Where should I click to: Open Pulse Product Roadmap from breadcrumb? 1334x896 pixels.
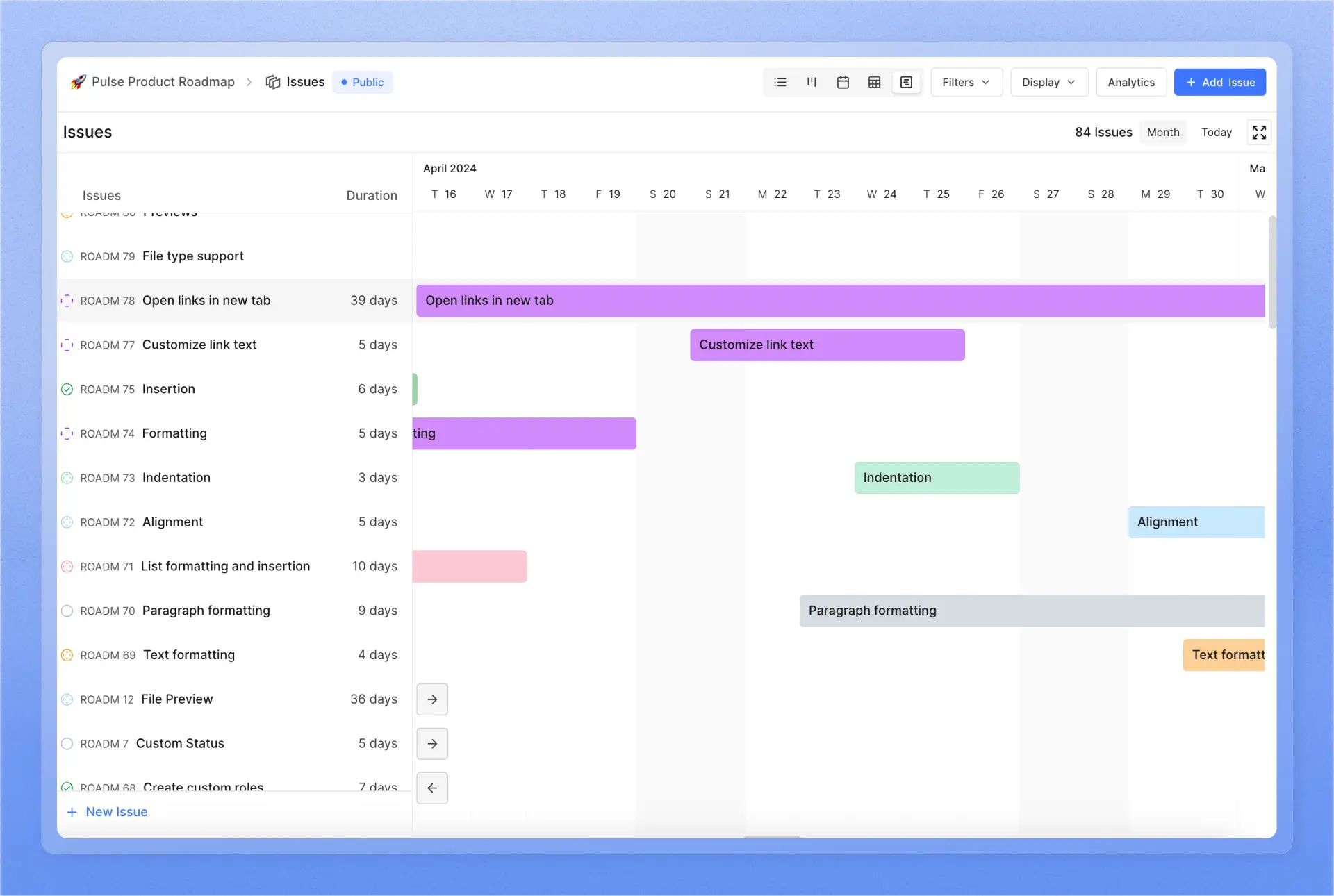click(x=163, y=82)
